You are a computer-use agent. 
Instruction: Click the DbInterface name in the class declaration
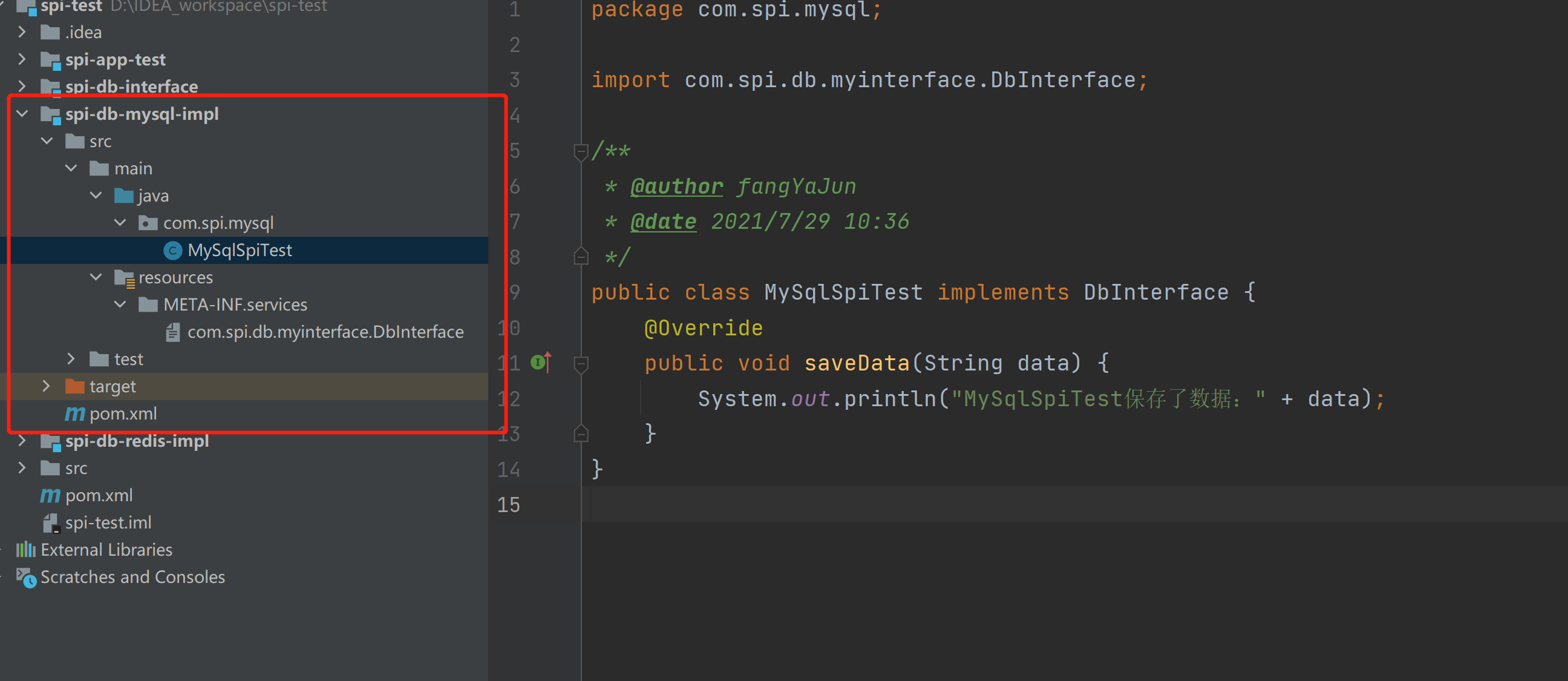point(1155,292)
